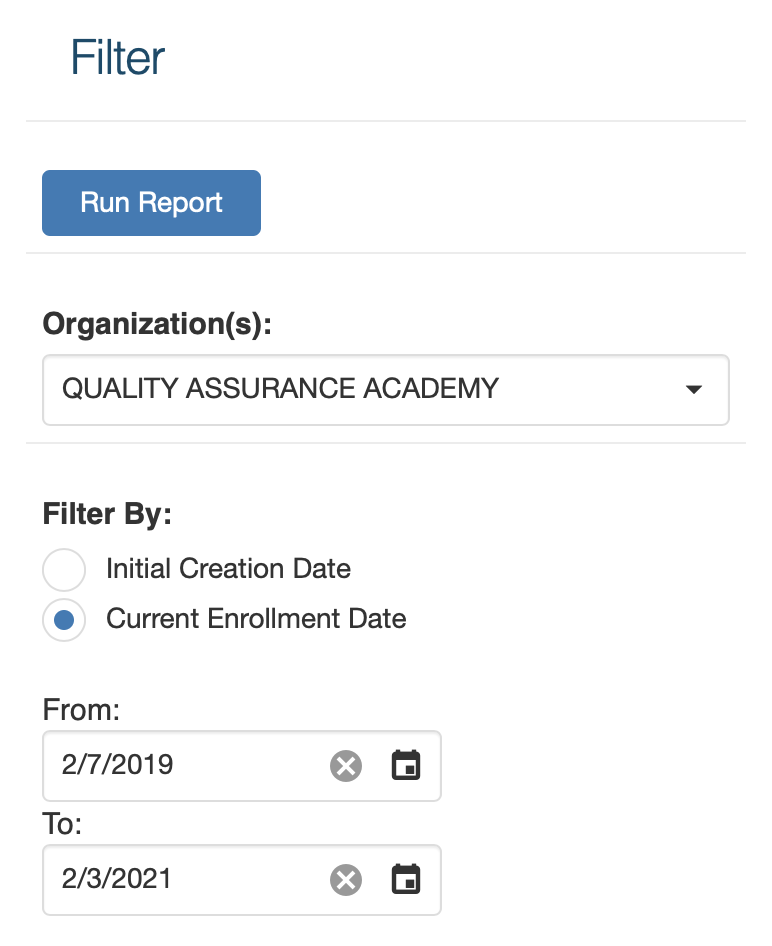The image size is (772, 946).
Task: Click the Current Enrollment Date label text
Action: (256, 619)
